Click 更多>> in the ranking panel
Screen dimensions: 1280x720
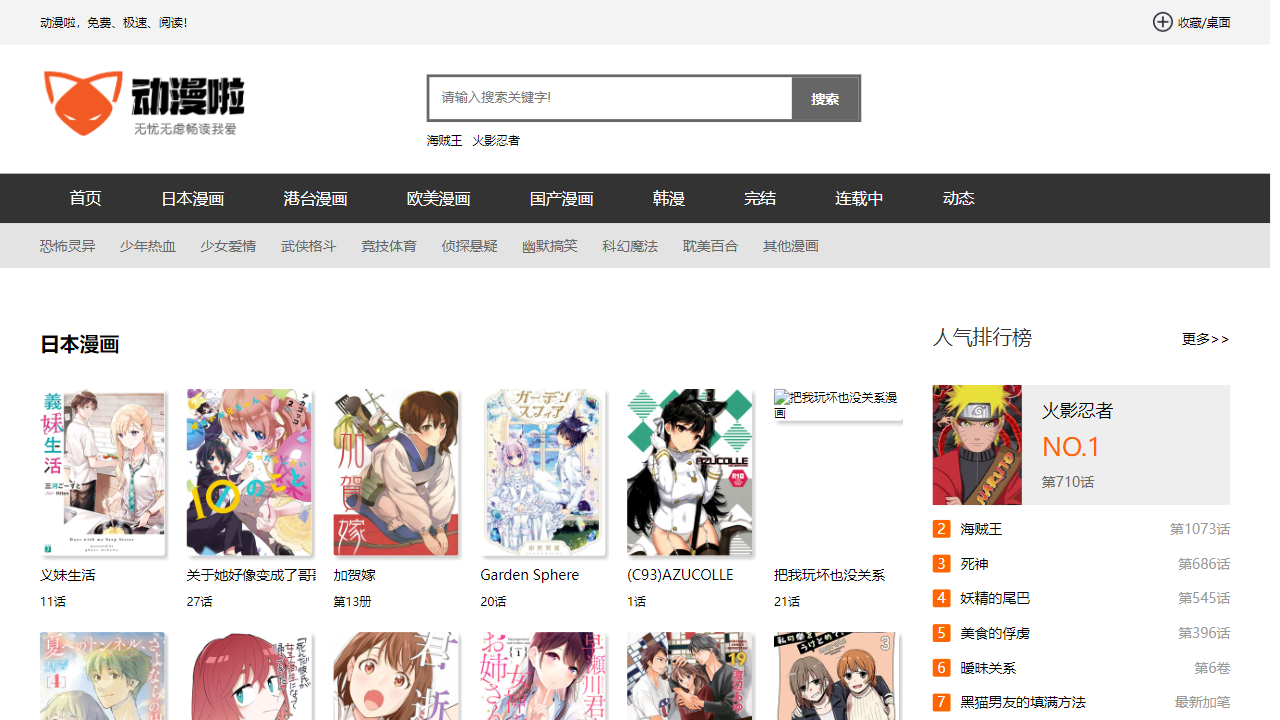pos(1205,339)
